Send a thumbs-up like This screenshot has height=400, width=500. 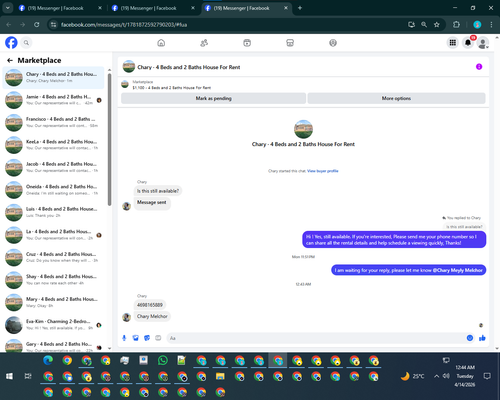pyautogui.click(x=482, y=338)
